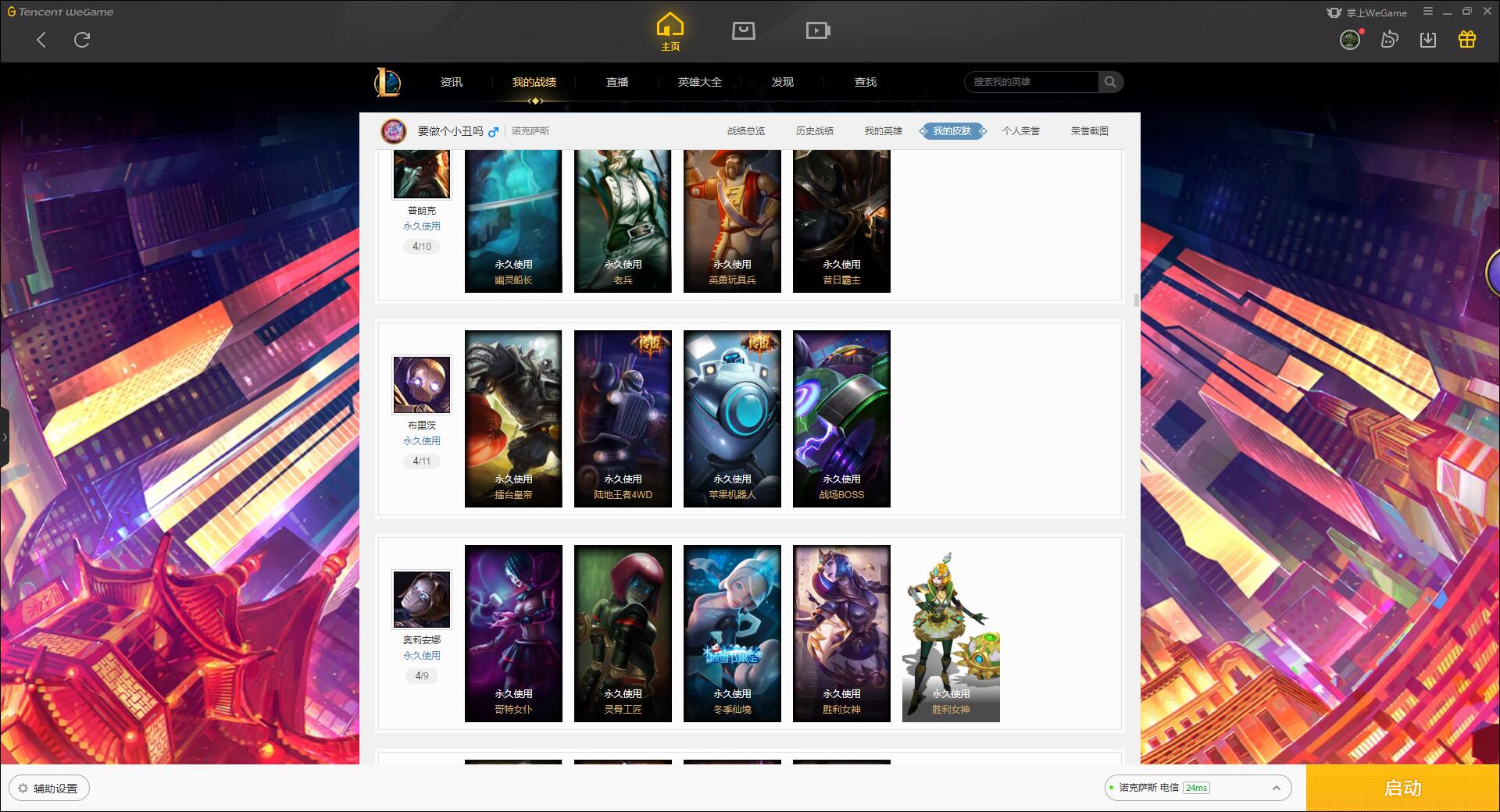
Task: Open the 幽灵船长 skin card
Action: pyautogui.click(x=513, y=221)
